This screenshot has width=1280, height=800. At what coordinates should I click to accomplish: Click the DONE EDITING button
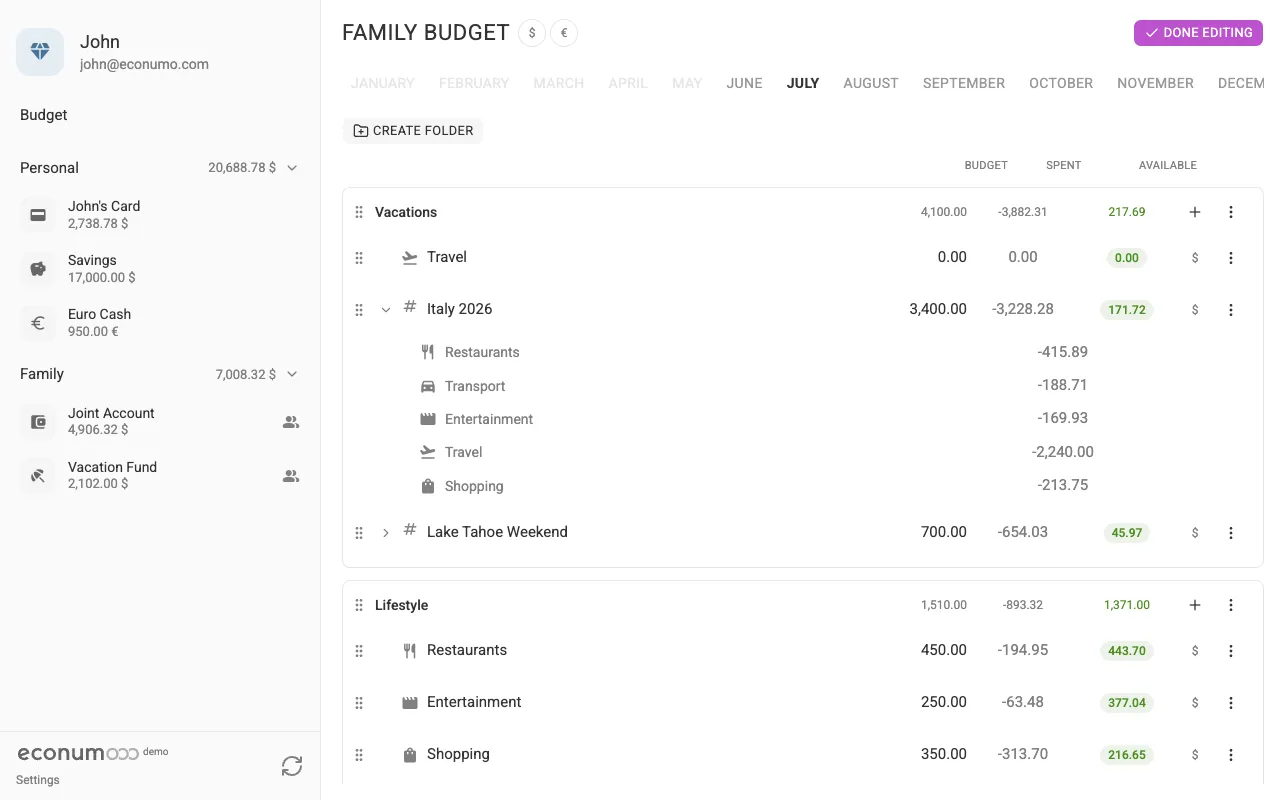click(1198, 33)
